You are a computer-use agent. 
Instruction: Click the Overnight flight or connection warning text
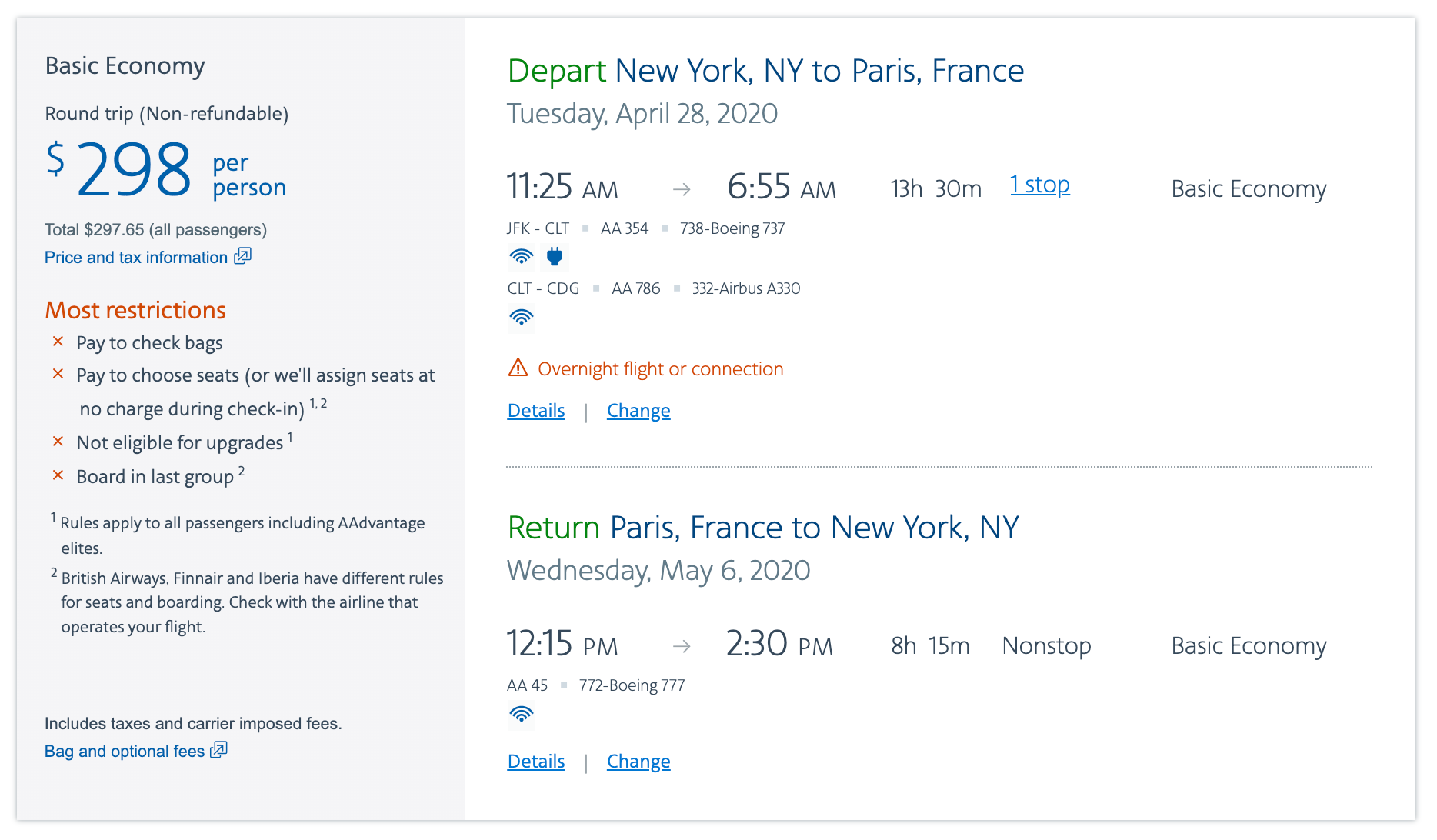(x=660, y=369)
